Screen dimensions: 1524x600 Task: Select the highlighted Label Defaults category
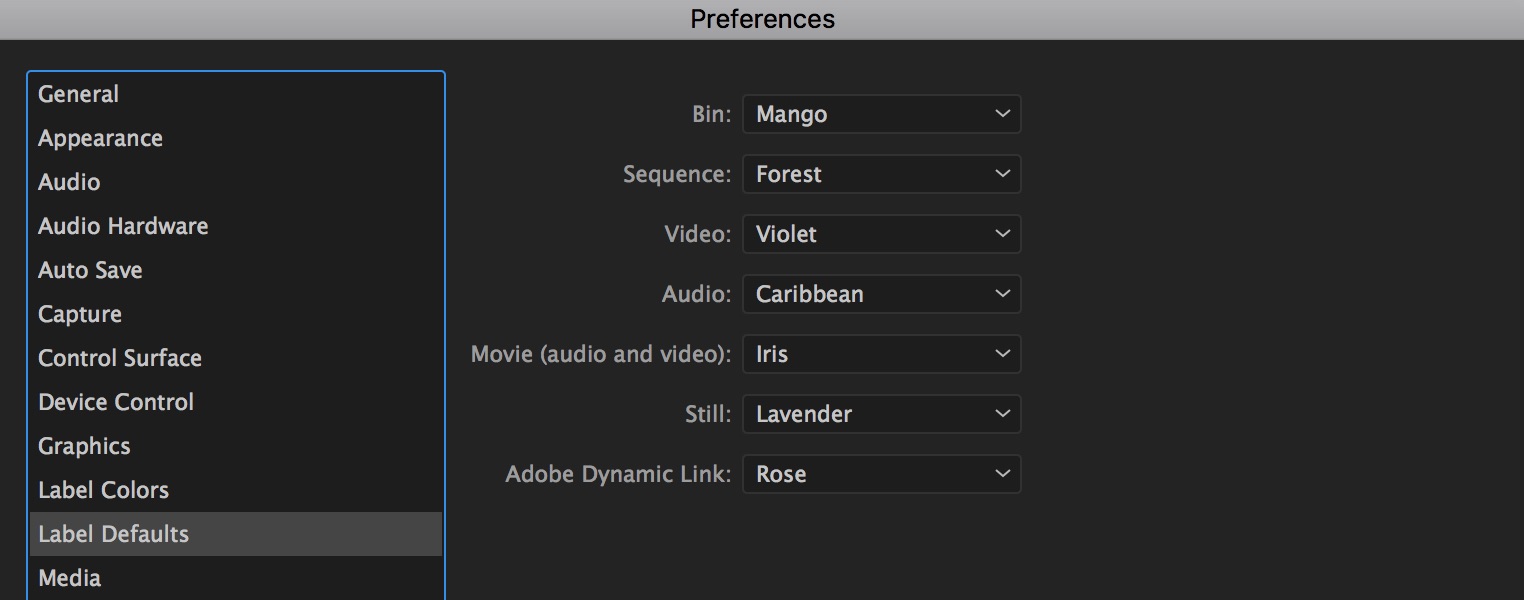236,534
